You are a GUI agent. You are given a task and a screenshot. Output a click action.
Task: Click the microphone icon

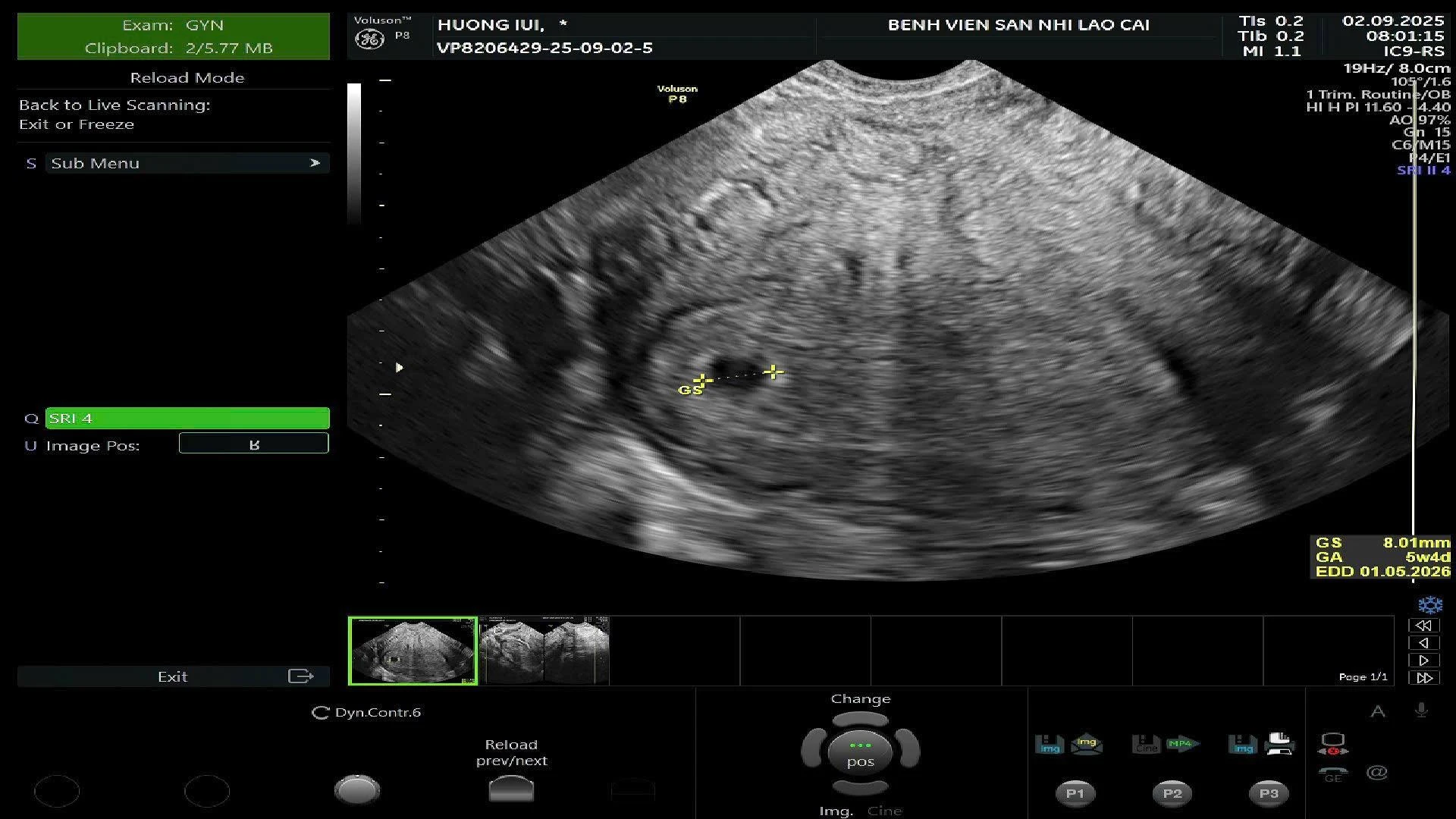click(1421, 711)
